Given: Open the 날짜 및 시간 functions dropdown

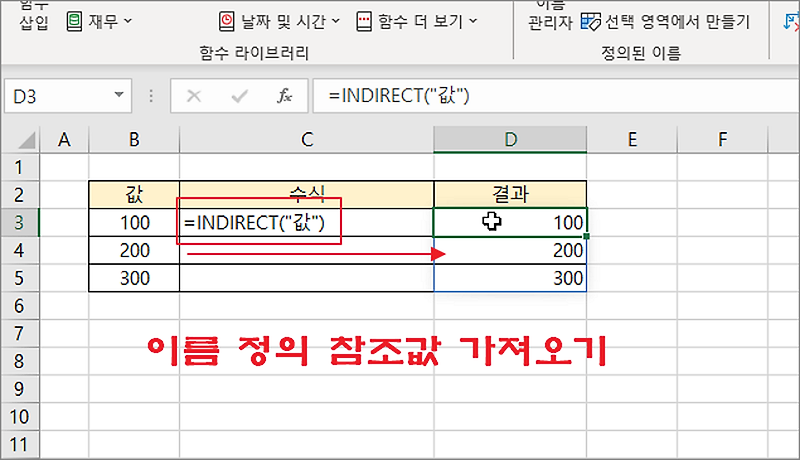Looking at the screenshot, I should (x=279, y=21).
